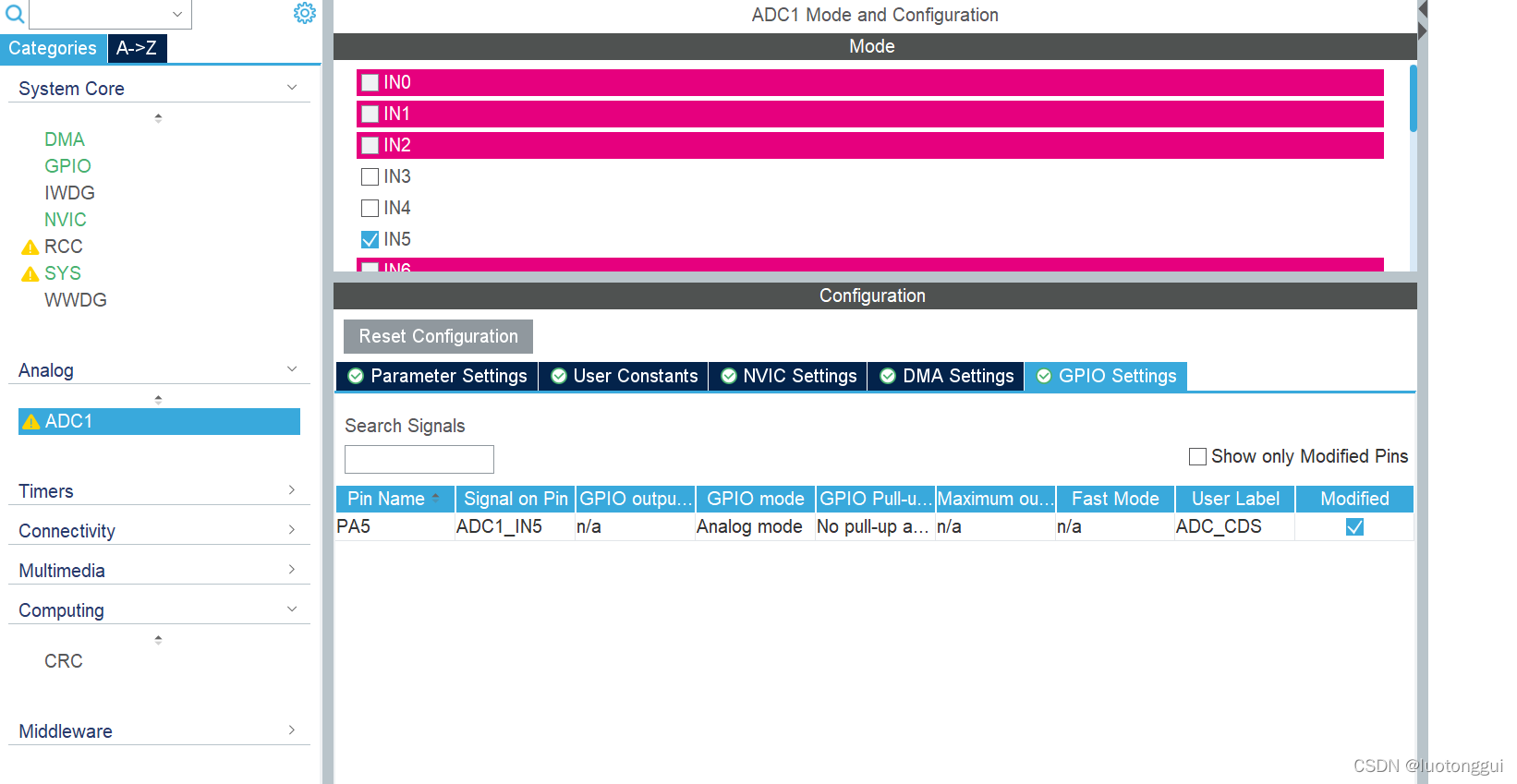Switch to the A->Z tab
Screen dimensions: 1517x784
pos(137,48)
